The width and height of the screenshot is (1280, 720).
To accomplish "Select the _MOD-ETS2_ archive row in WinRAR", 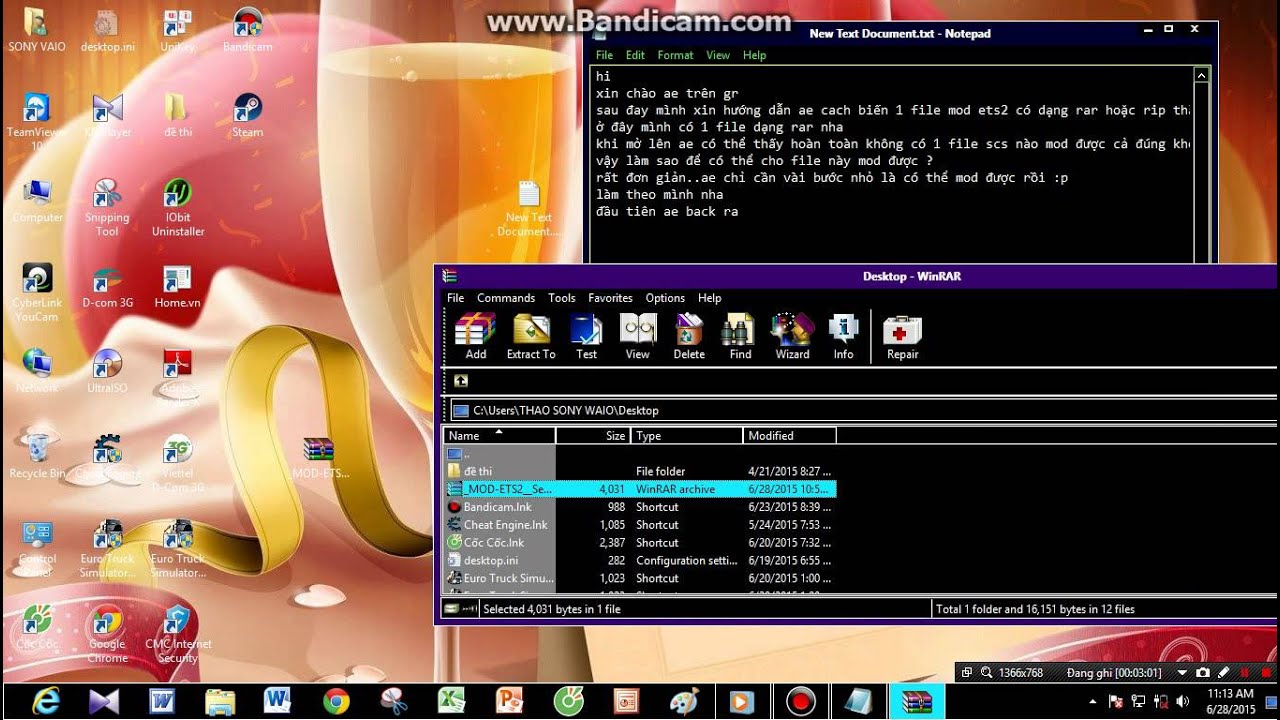I will click(640, 489).
